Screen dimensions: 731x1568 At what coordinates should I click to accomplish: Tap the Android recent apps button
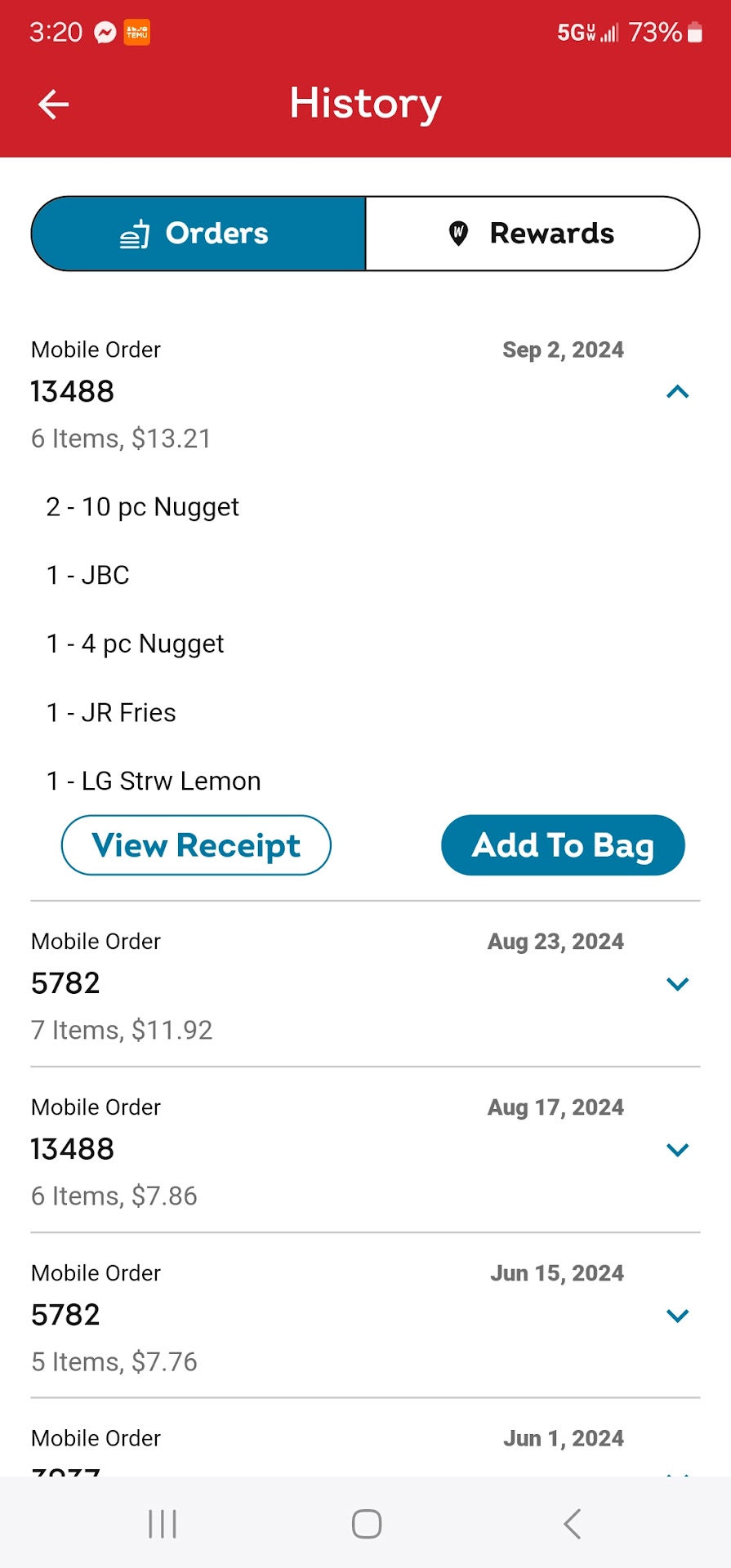163,1524
